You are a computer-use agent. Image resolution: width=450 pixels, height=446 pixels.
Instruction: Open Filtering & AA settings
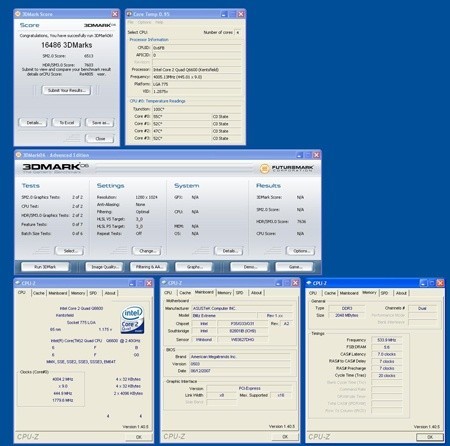[x=148, y=267]
